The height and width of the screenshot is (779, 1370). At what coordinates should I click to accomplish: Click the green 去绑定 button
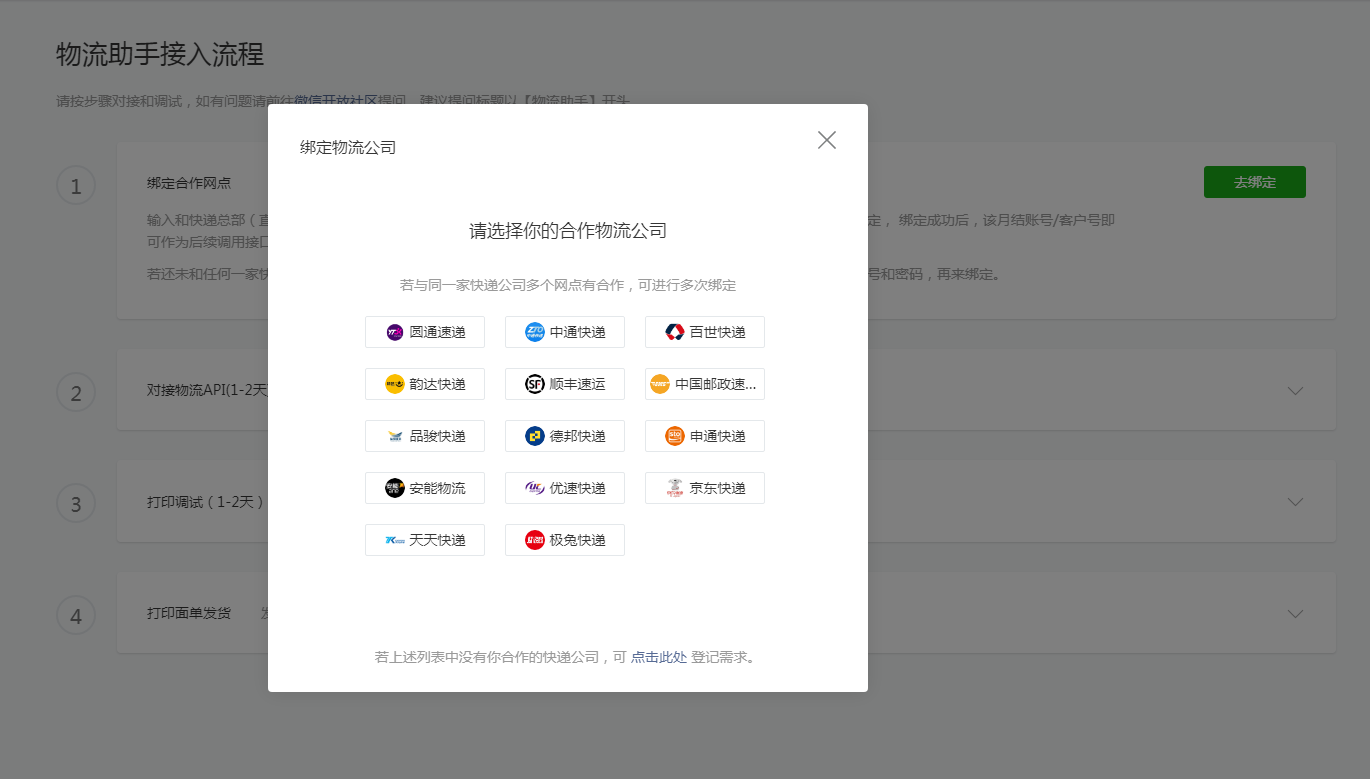tap(1255, 182)
